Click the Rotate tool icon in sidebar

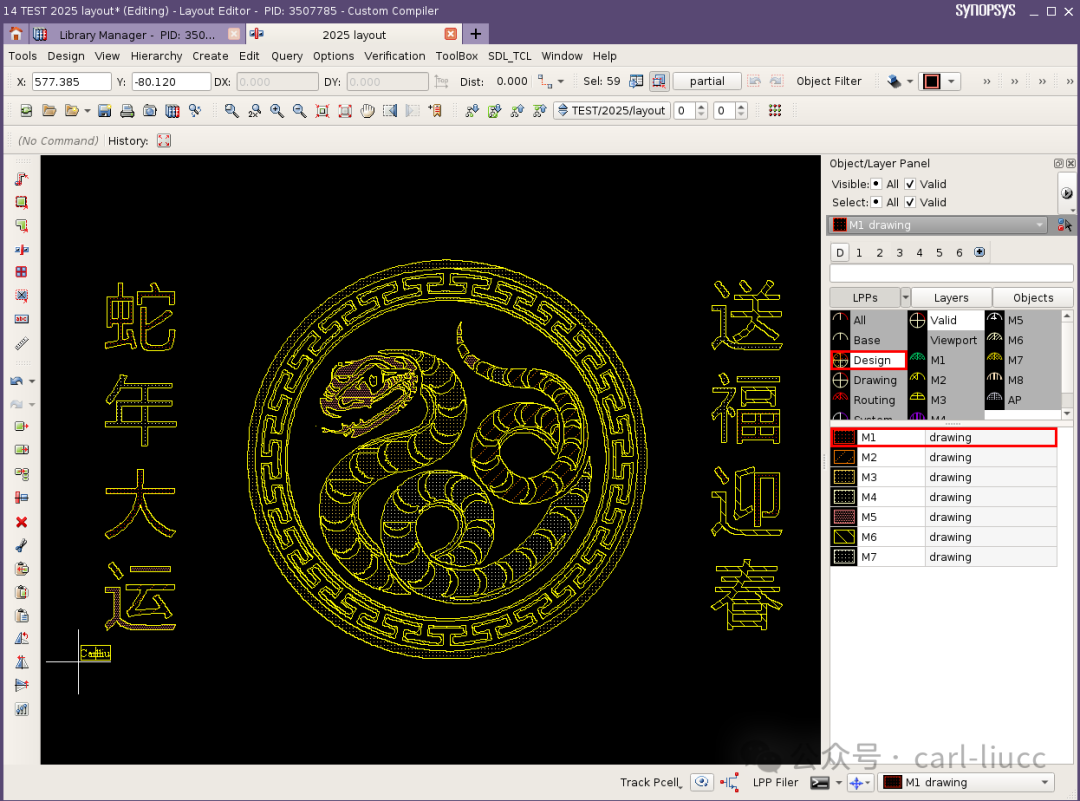pyautogui.click(x=21, y=638)
